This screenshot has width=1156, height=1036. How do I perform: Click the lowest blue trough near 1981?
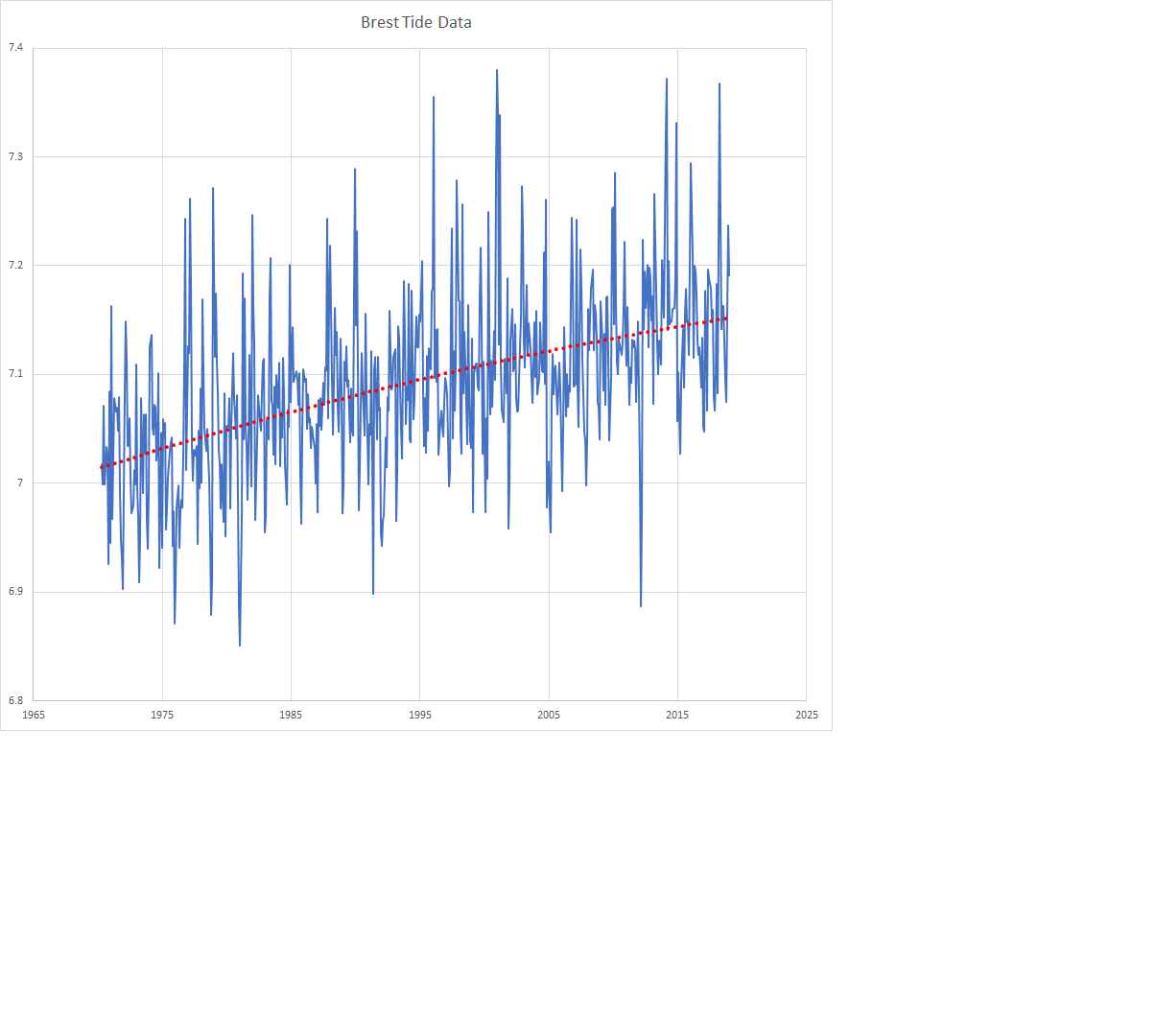coord(240,645)
